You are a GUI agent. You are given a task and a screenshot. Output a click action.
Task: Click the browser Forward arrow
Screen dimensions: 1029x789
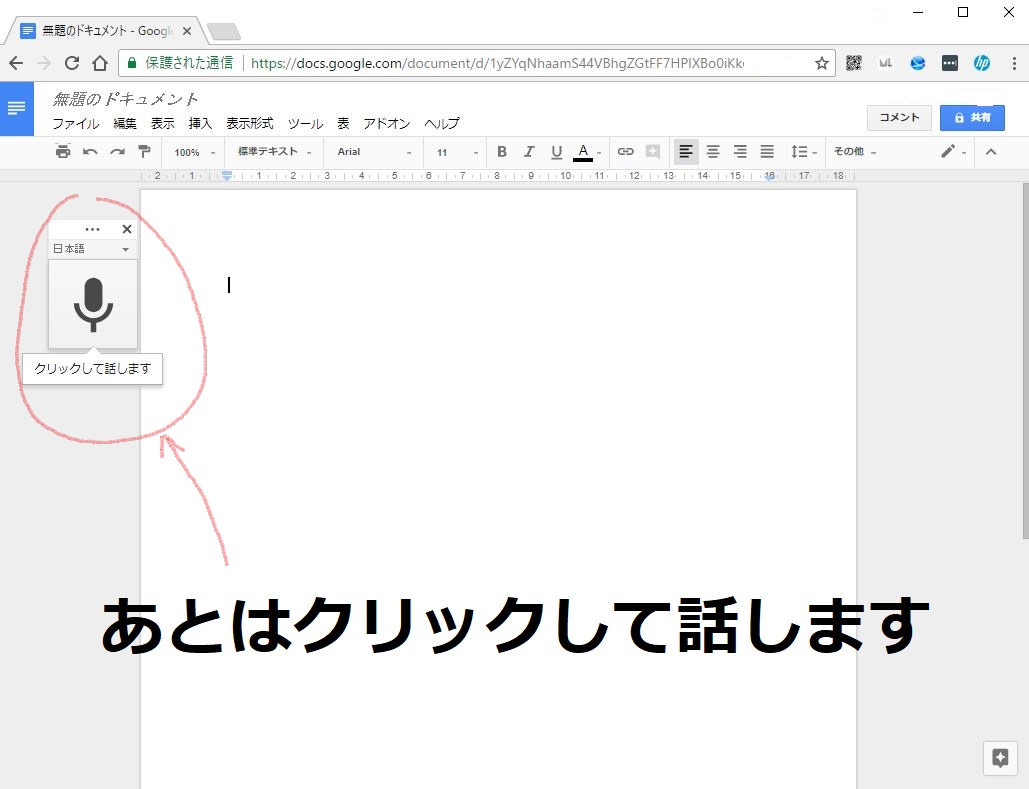tap(44, 63)
